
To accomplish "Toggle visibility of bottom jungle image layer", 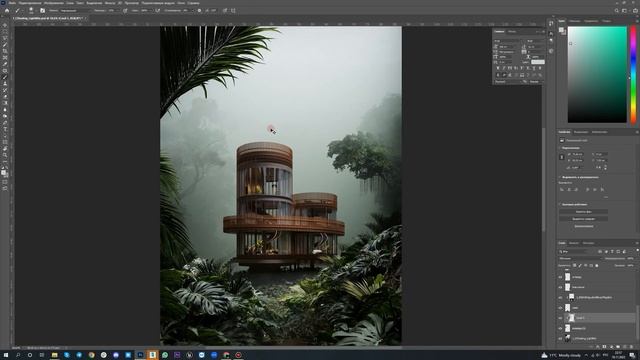I will tap(560, 339).
